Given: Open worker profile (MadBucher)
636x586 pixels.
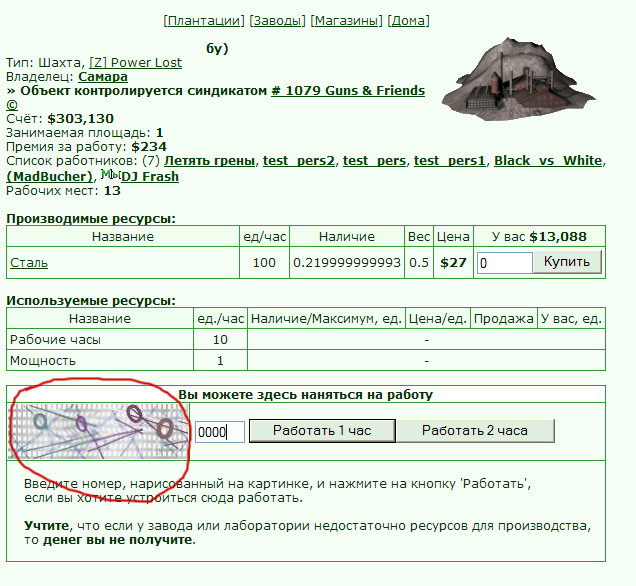Looking at the screenshot, I should click(x=50, y=177).
